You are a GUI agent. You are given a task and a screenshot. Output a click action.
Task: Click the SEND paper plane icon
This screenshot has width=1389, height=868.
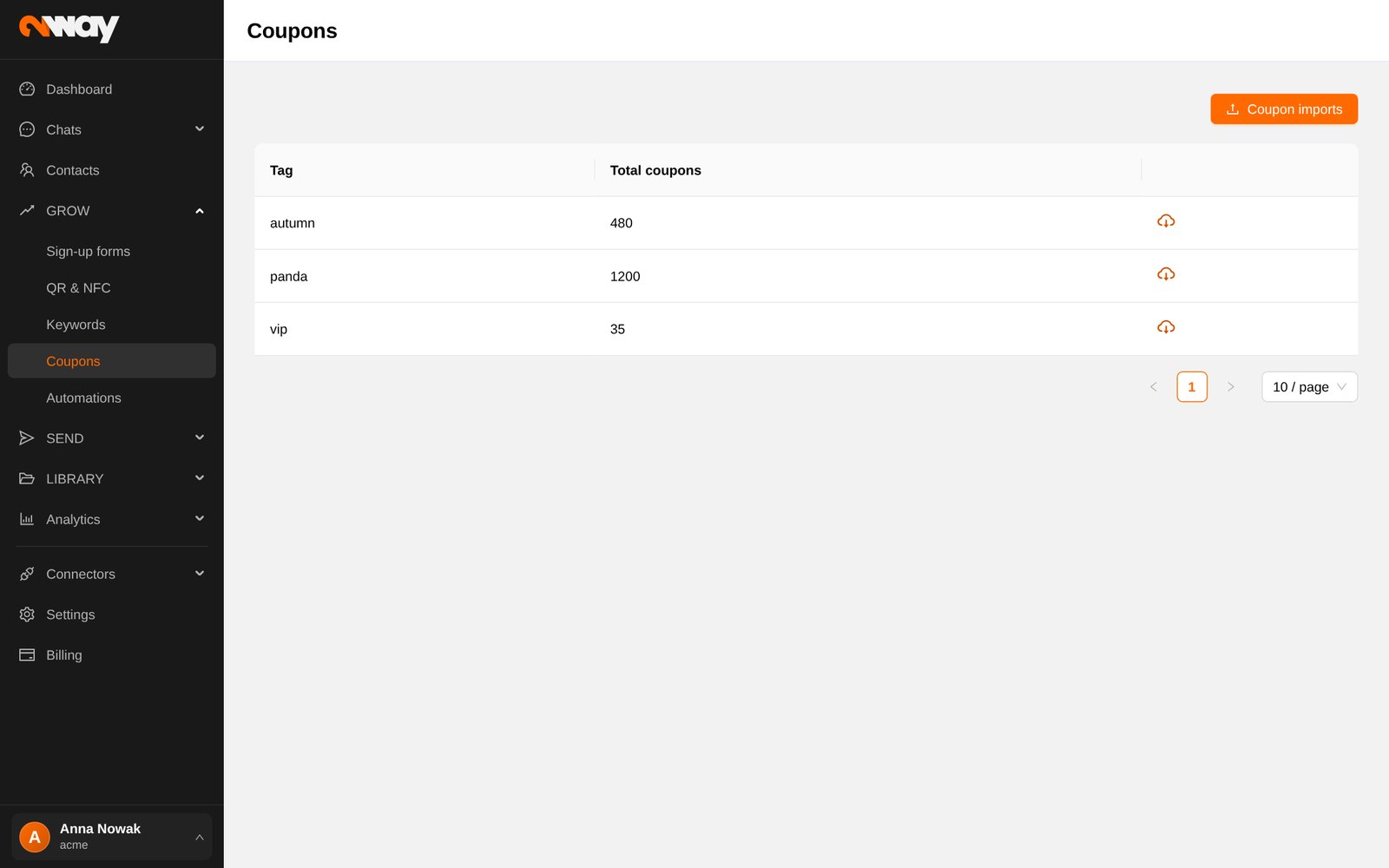[27, 438]
